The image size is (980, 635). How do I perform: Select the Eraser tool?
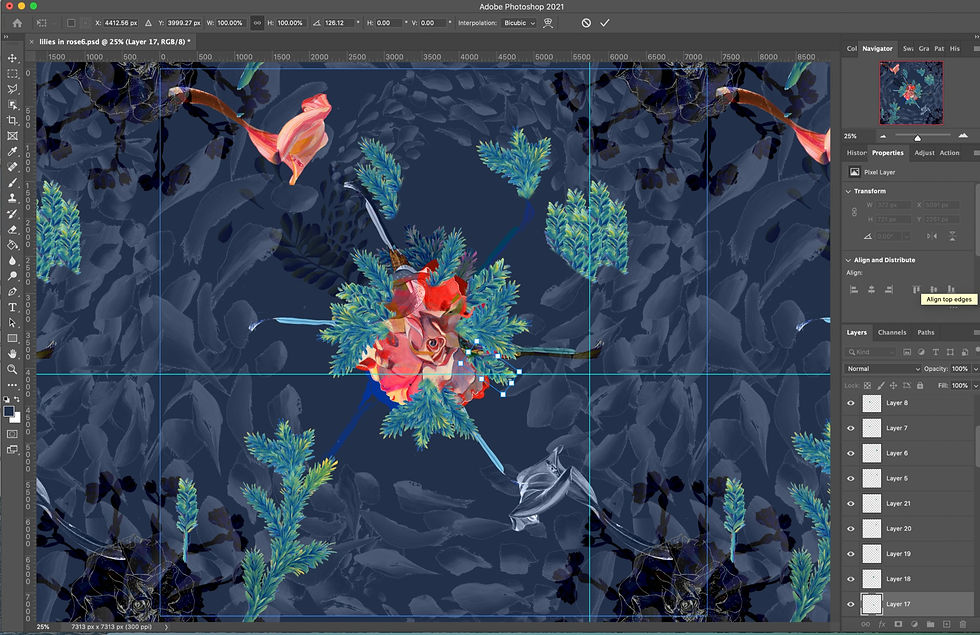12,229
